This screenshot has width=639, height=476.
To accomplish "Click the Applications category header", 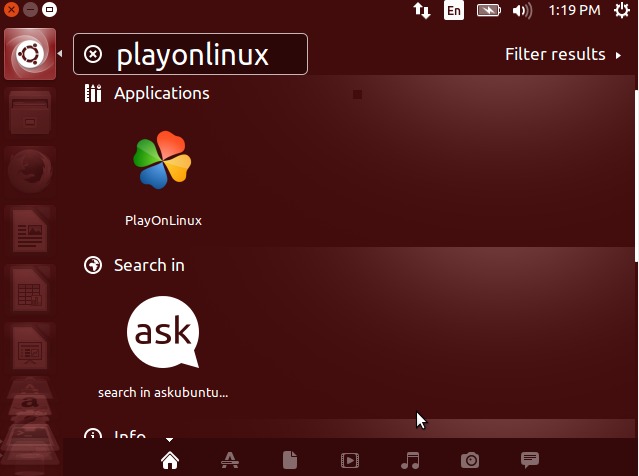I will 162,93.
